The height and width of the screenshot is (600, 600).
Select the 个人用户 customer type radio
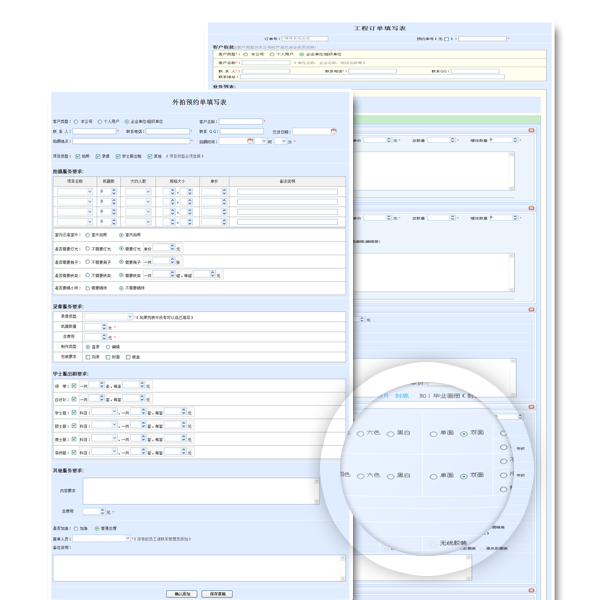[98, 121]
